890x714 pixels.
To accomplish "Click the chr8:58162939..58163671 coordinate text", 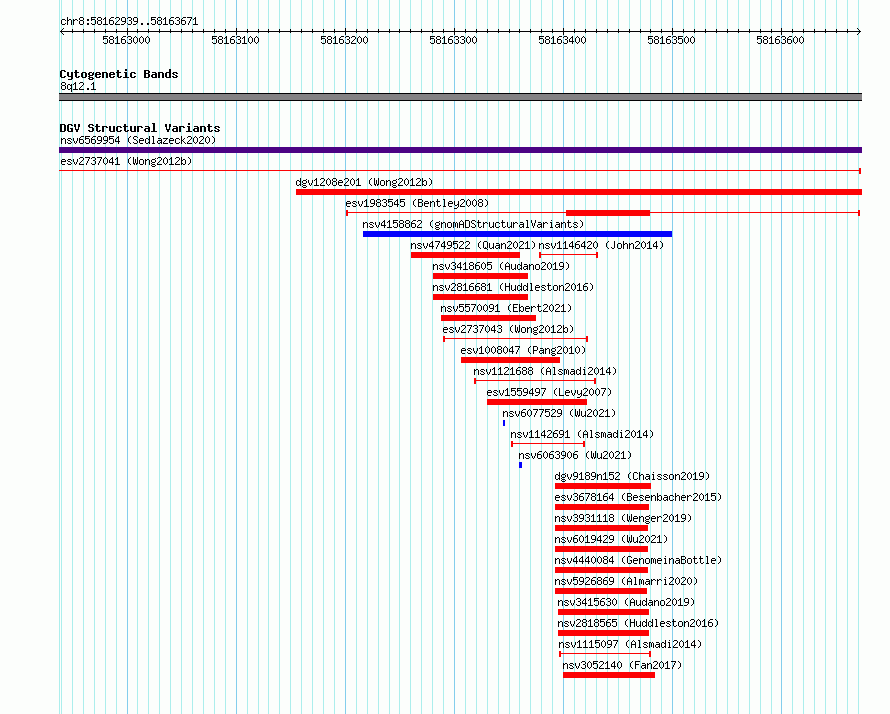I will click(x=129, y=22).
